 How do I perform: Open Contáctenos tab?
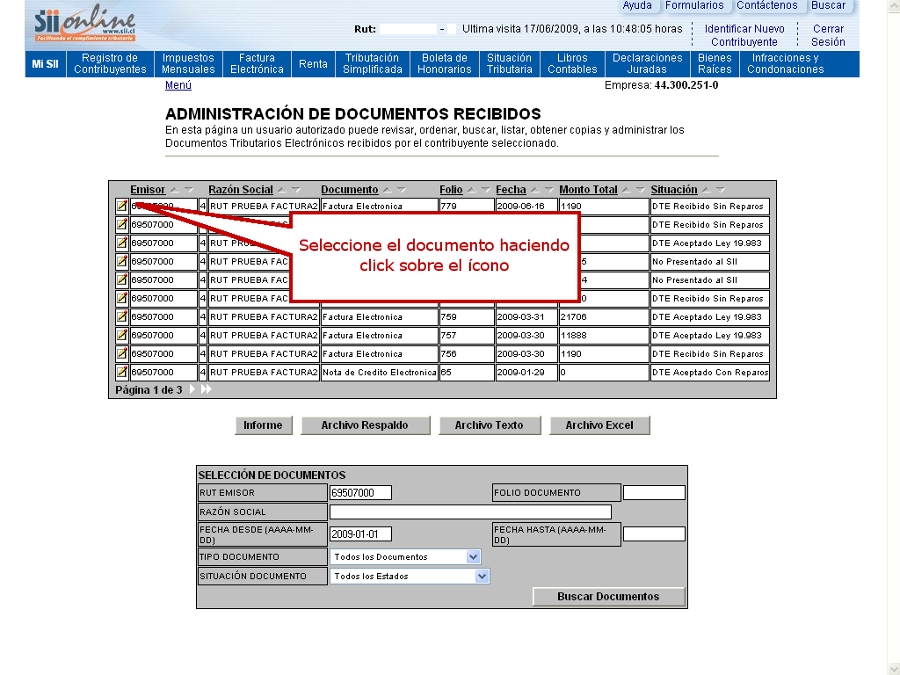pyautogui.click(x=767, y=6)
